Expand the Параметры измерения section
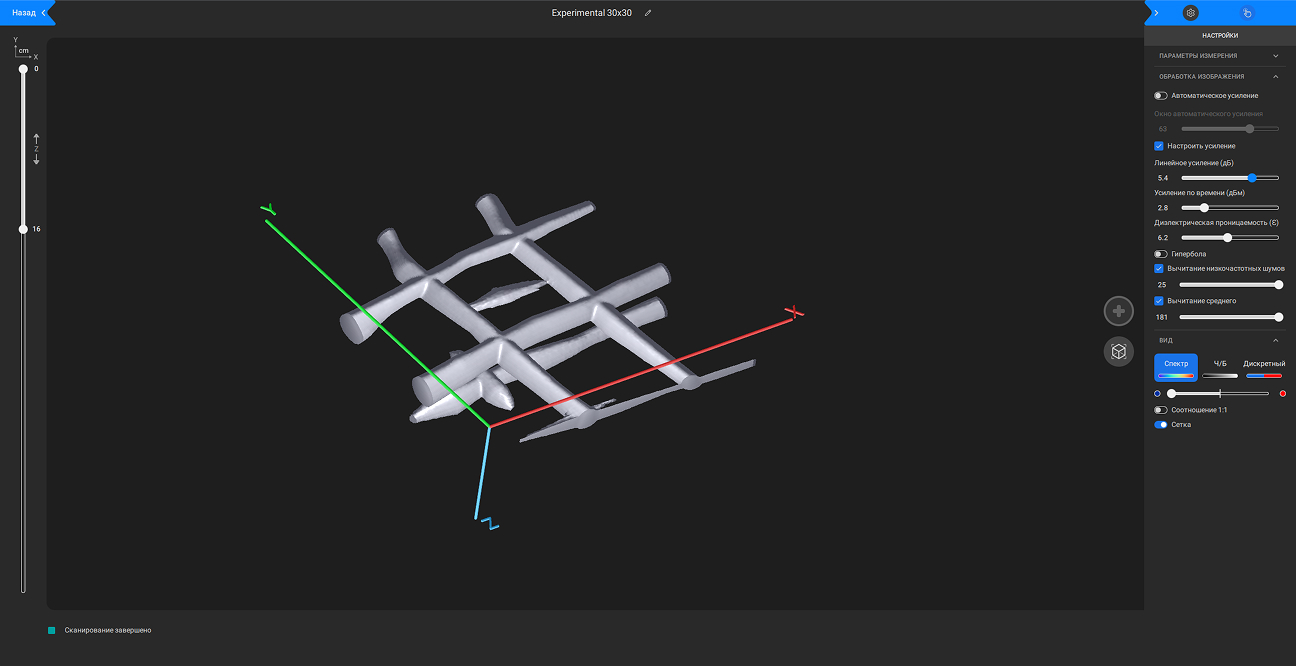Image resolution: width=1296 pixels, height=666 pixels. 1275,56
